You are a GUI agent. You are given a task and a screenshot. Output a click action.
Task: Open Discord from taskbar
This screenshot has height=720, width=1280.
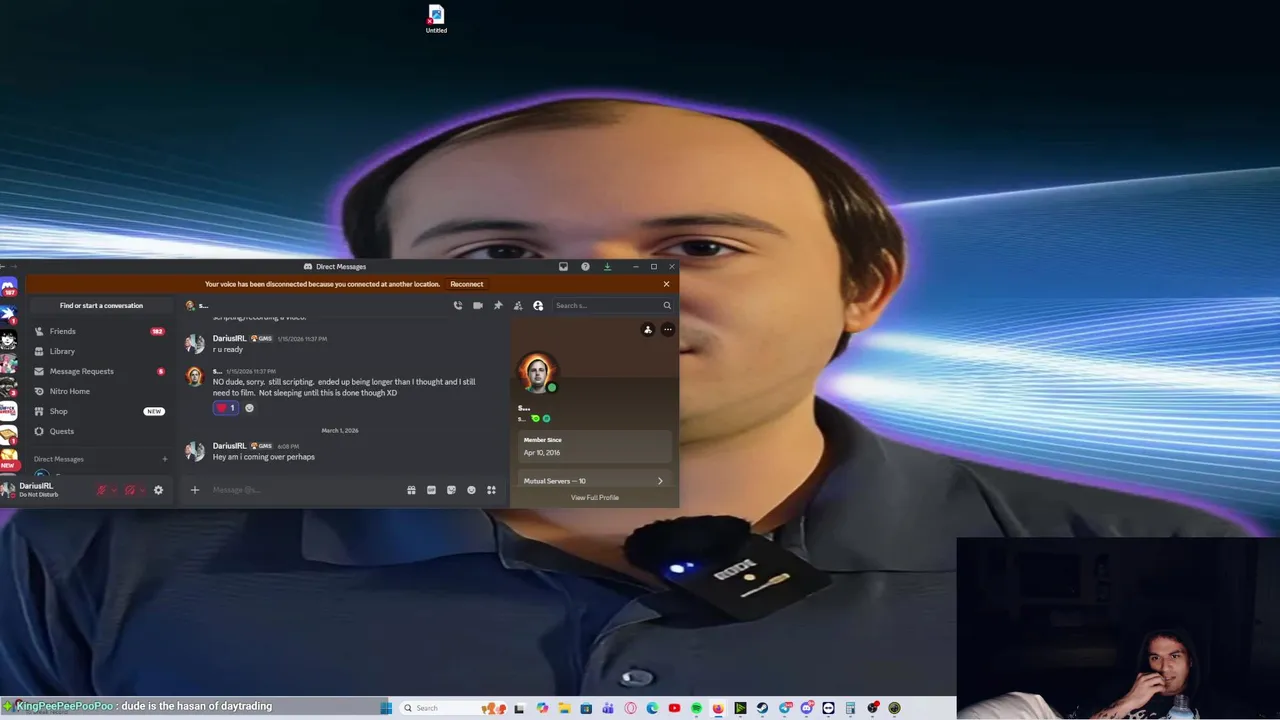pyautogui.click(x=806, y=708)
